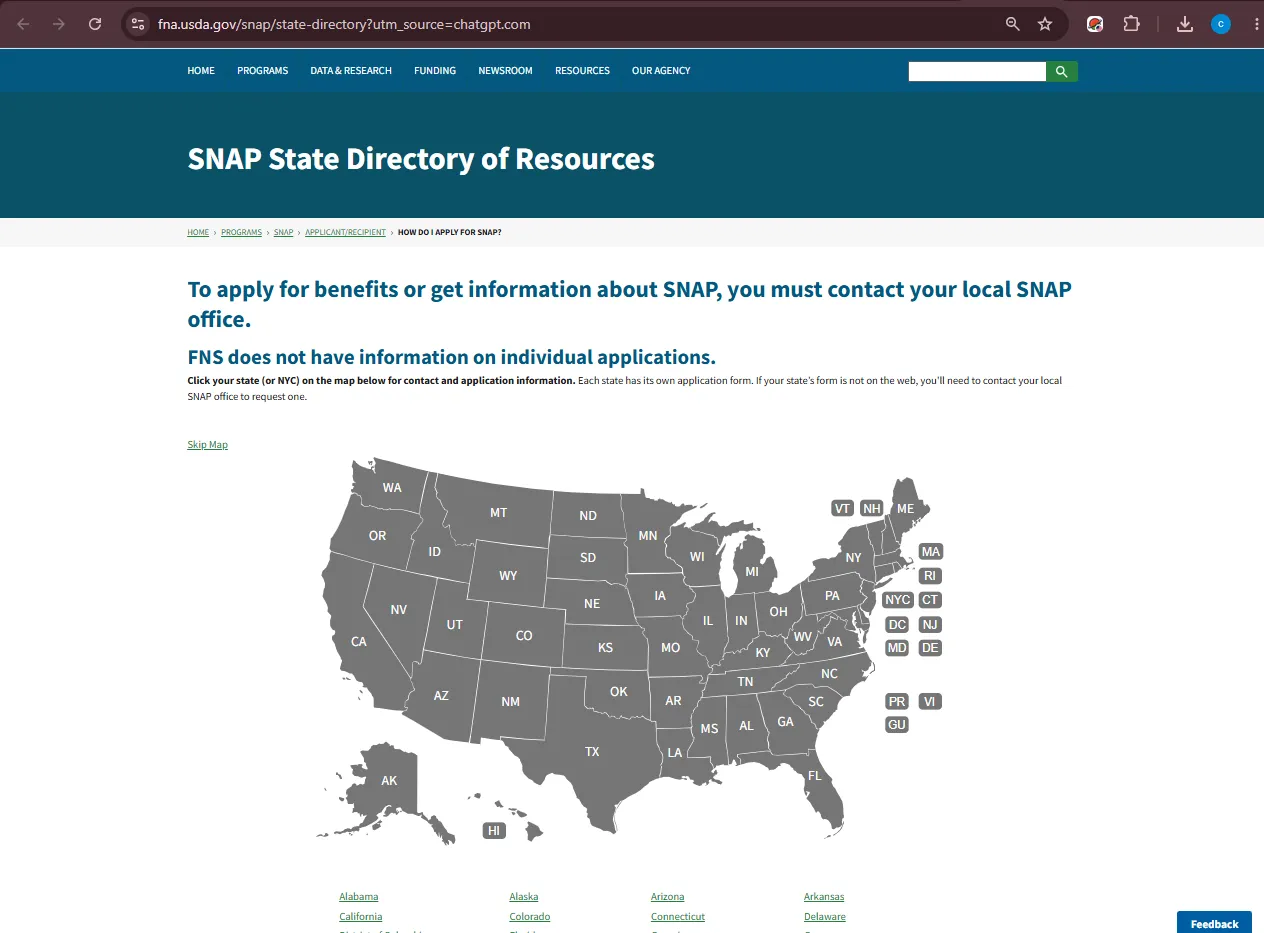Click the address bar URL
The image size is (1264, 933).
[344, 24]
